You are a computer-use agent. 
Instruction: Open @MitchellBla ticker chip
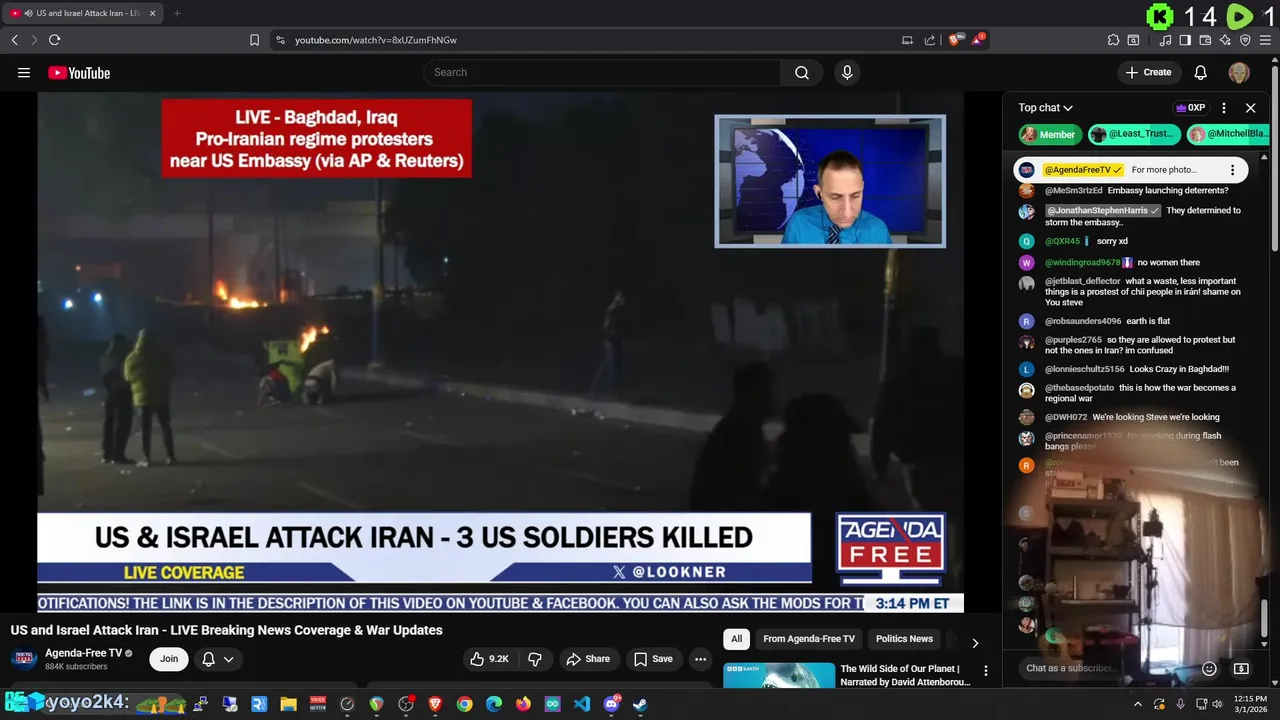[1226, 134]
